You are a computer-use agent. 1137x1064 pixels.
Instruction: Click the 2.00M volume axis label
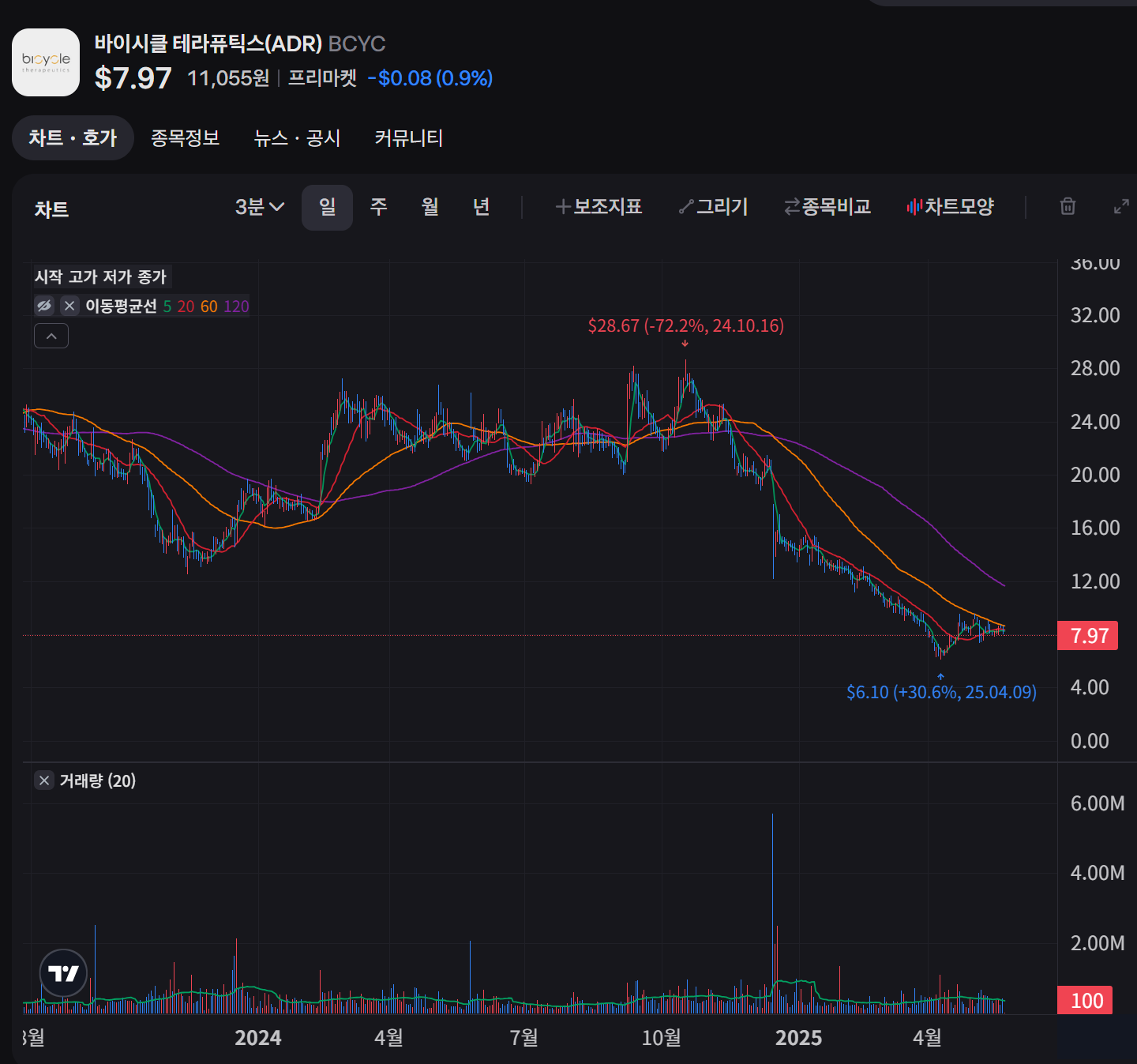[x=1098, y=943]
